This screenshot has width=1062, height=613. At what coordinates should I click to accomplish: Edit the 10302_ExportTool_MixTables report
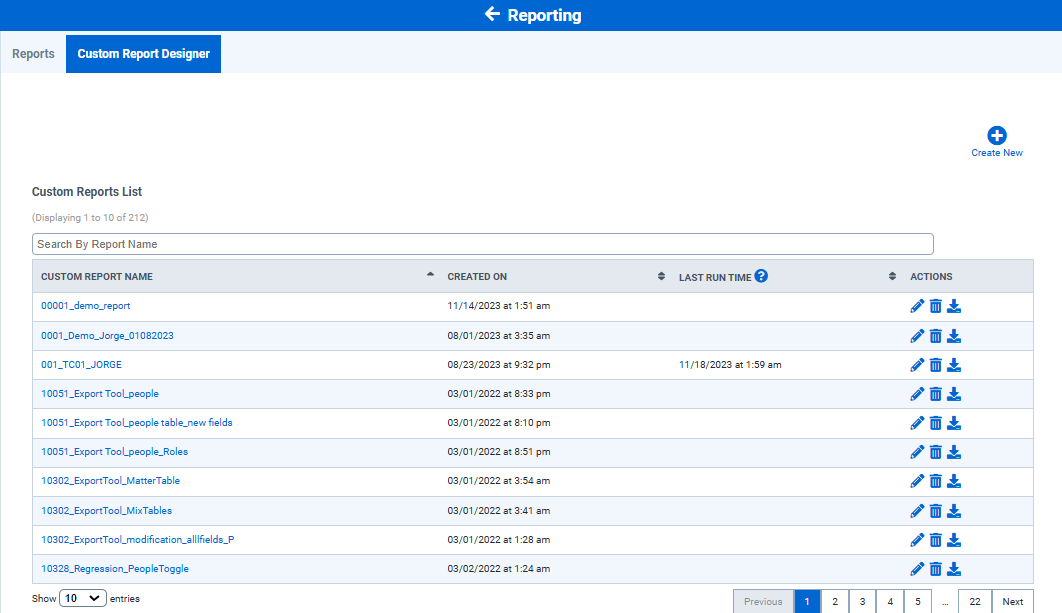click(917, 511)
